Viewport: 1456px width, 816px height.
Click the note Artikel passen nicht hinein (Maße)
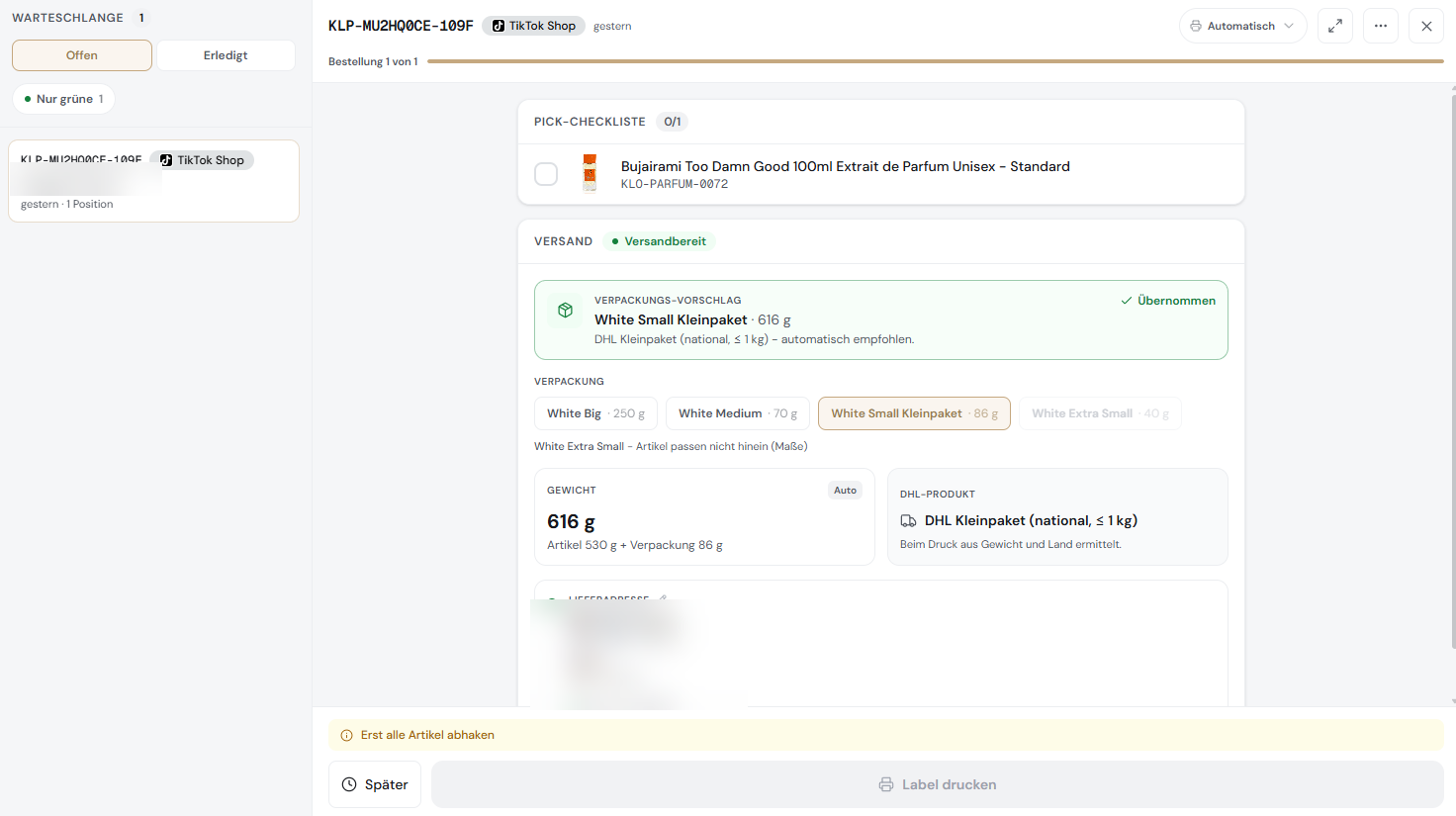coord(722,446)
